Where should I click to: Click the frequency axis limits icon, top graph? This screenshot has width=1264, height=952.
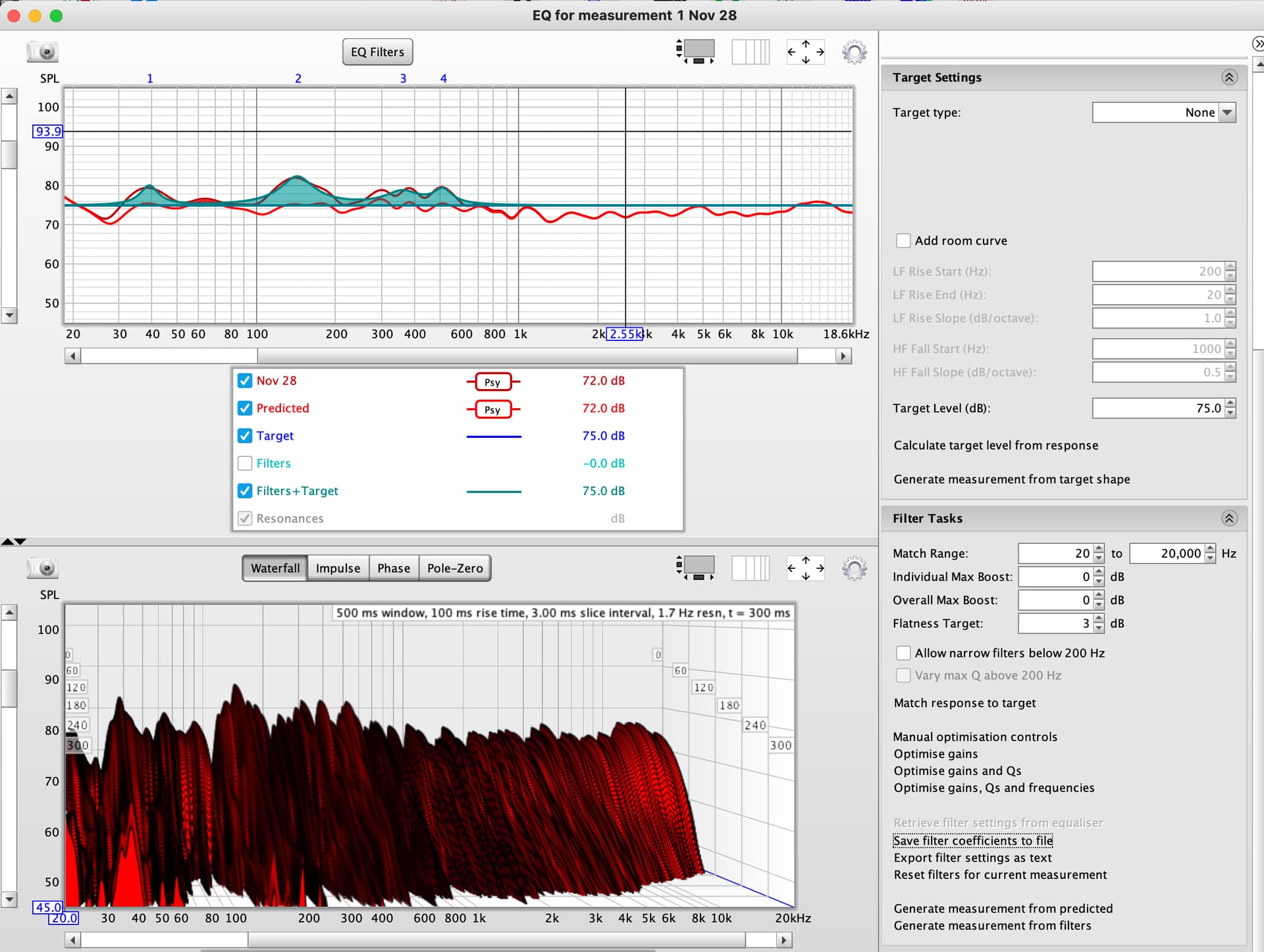(750, 51)
